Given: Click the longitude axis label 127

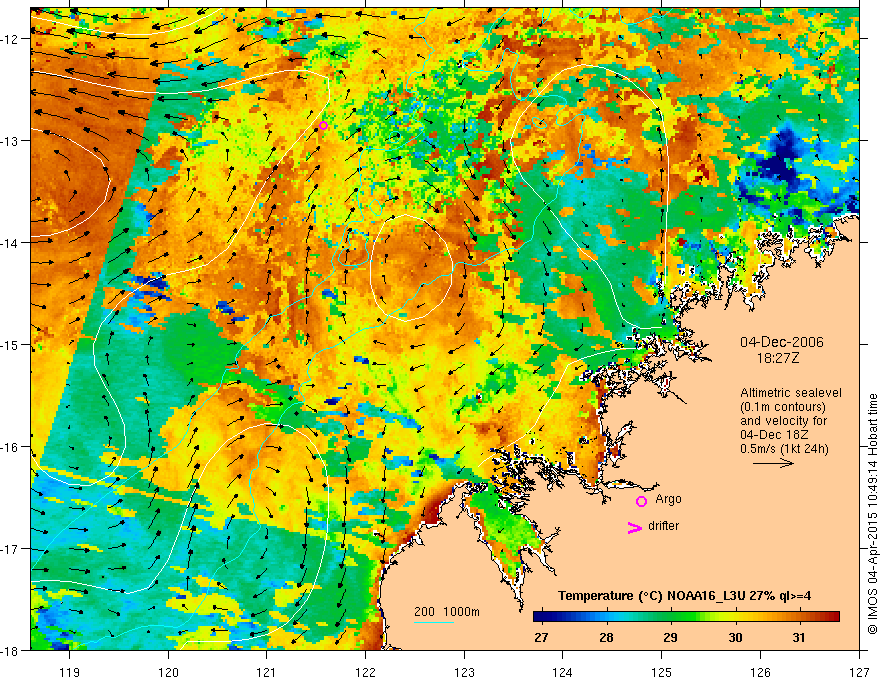Looking at the screenshot, I should [859, 672].
